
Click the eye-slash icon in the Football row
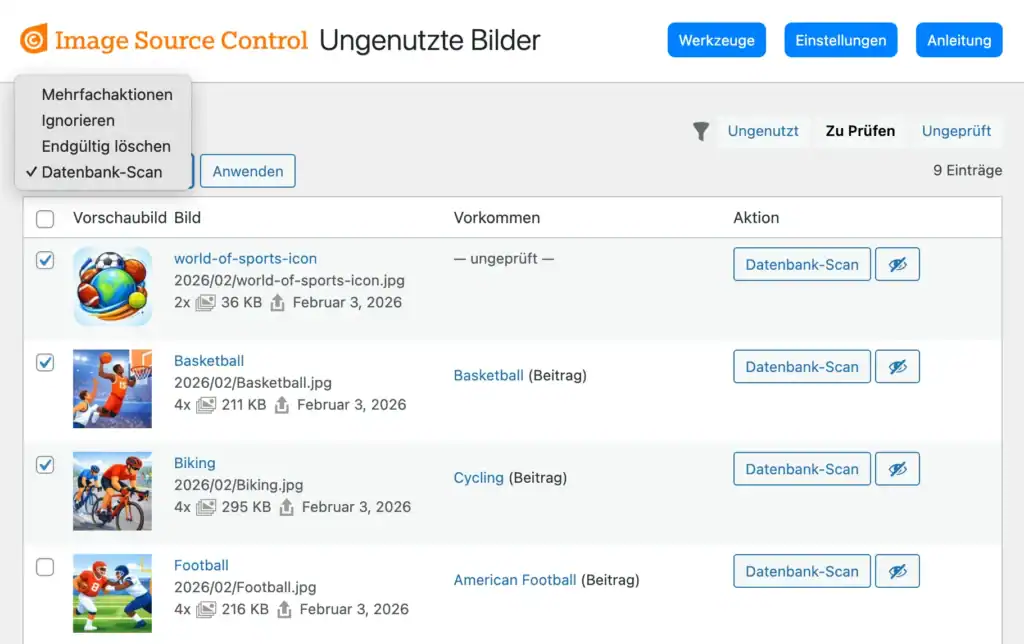897,571
